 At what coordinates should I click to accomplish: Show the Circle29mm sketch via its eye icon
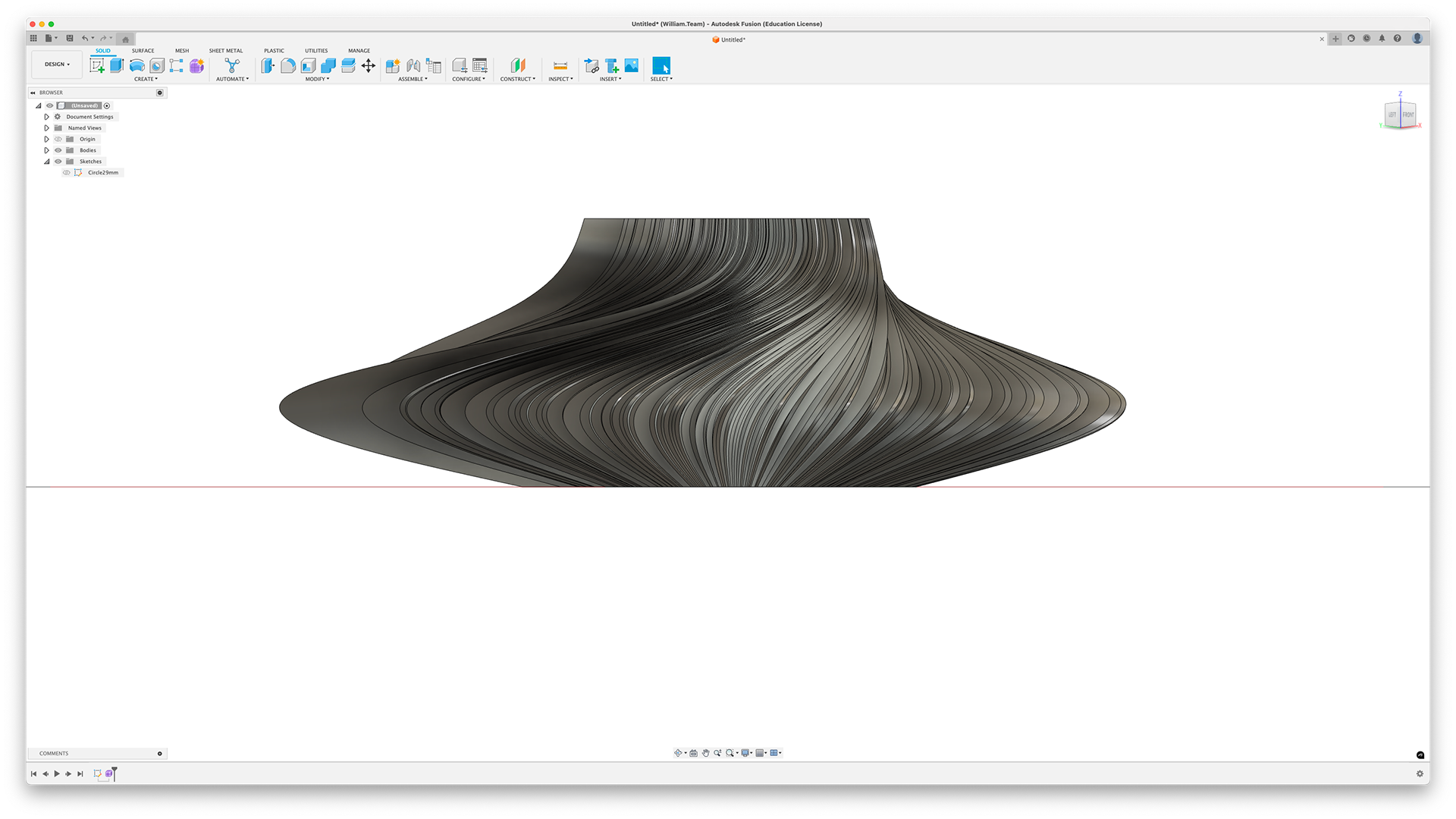(66, 173)
